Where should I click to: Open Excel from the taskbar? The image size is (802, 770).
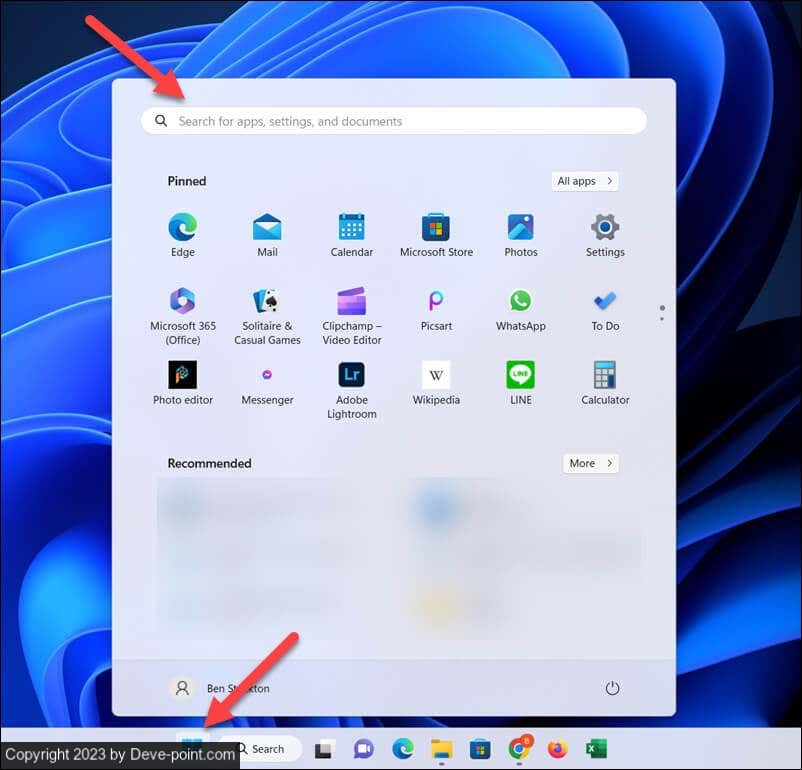(597, 749)
